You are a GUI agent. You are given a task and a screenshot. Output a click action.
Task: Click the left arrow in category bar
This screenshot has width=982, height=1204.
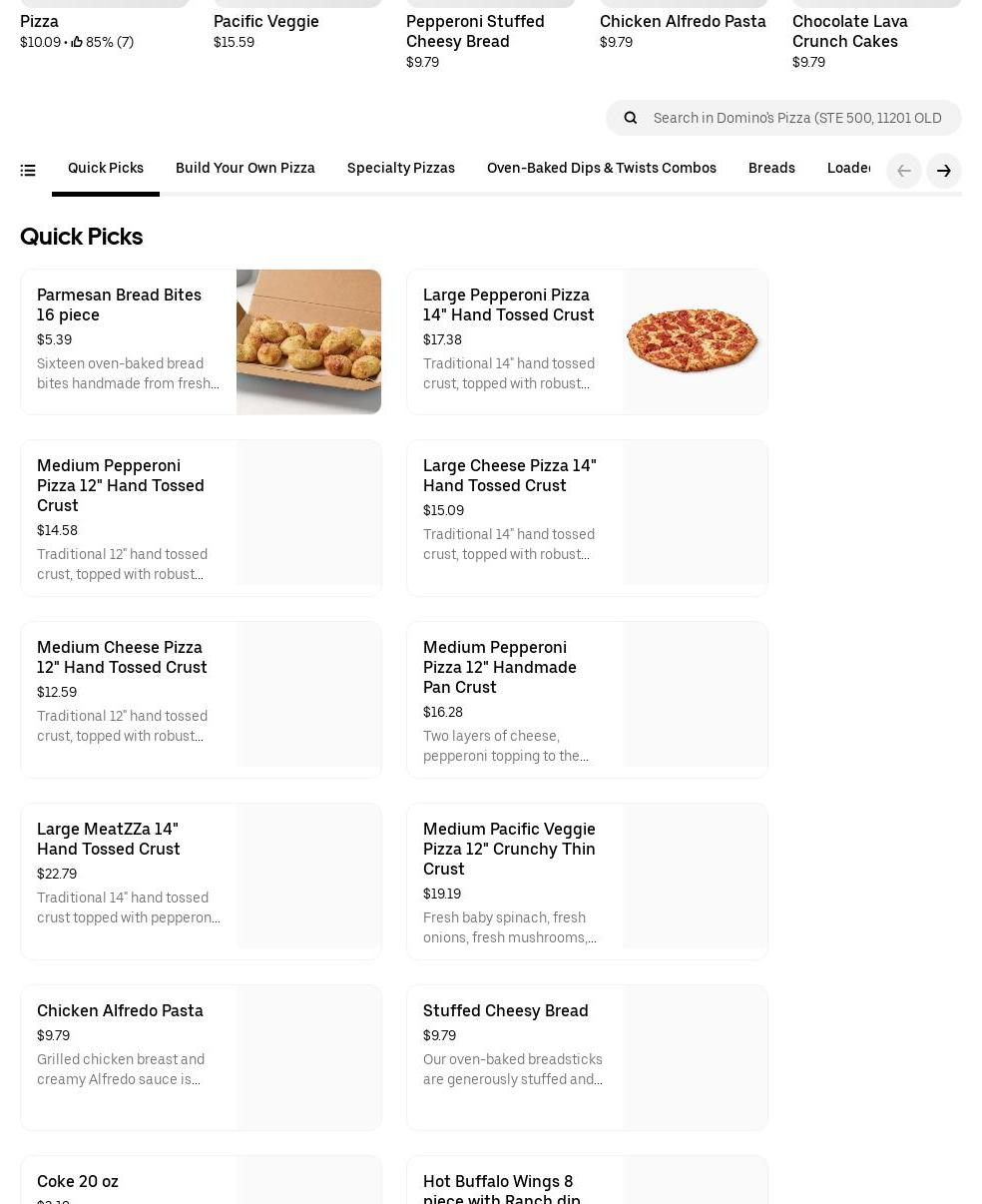(x=904, y=171)
